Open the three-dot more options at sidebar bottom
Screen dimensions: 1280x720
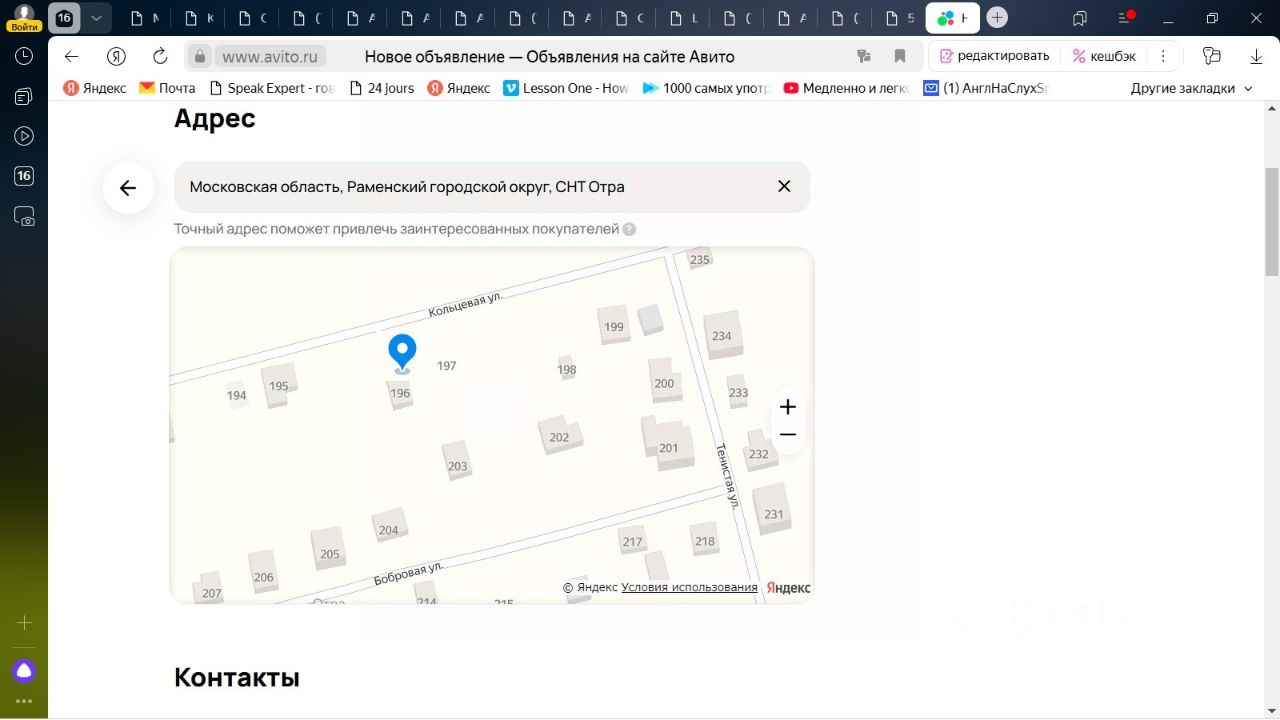(x=24, y=701)
